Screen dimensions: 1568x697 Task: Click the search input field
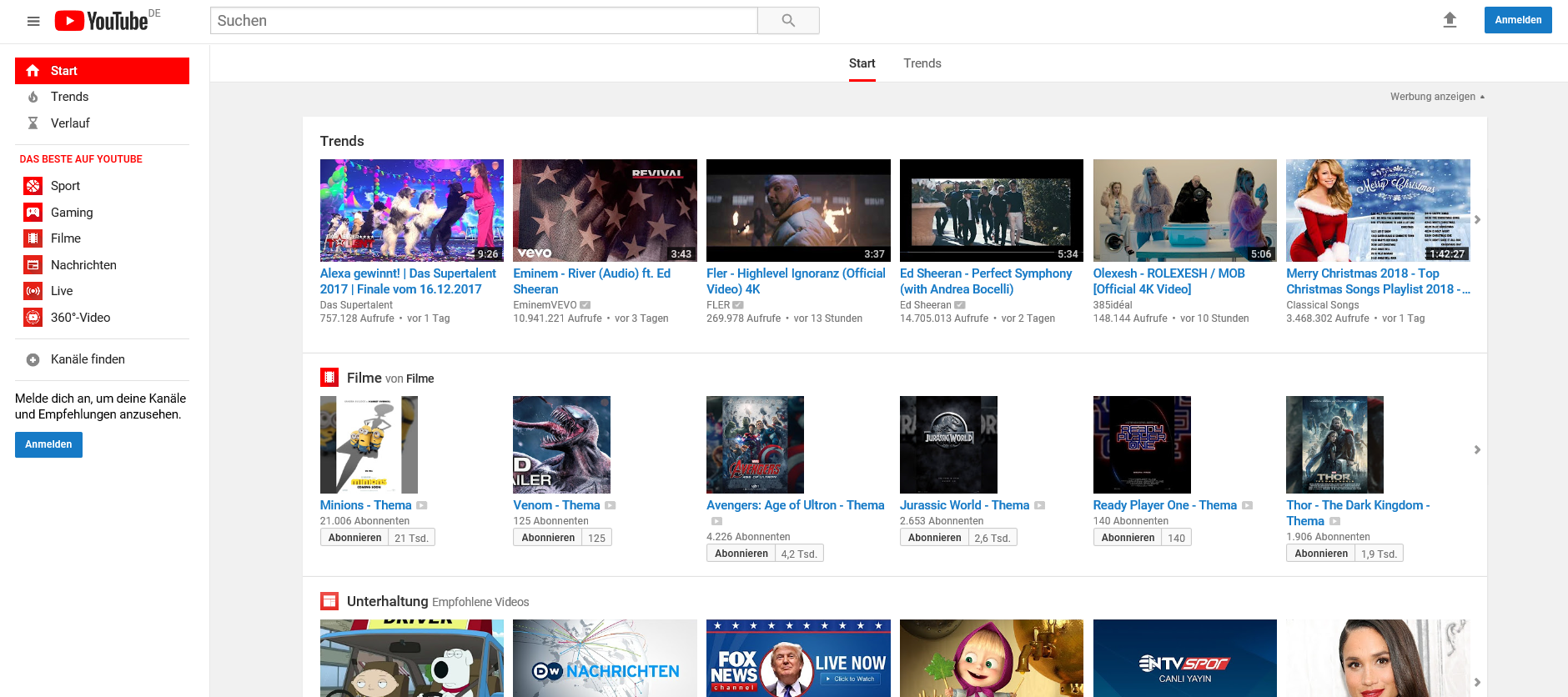click(x=484, y=21)
